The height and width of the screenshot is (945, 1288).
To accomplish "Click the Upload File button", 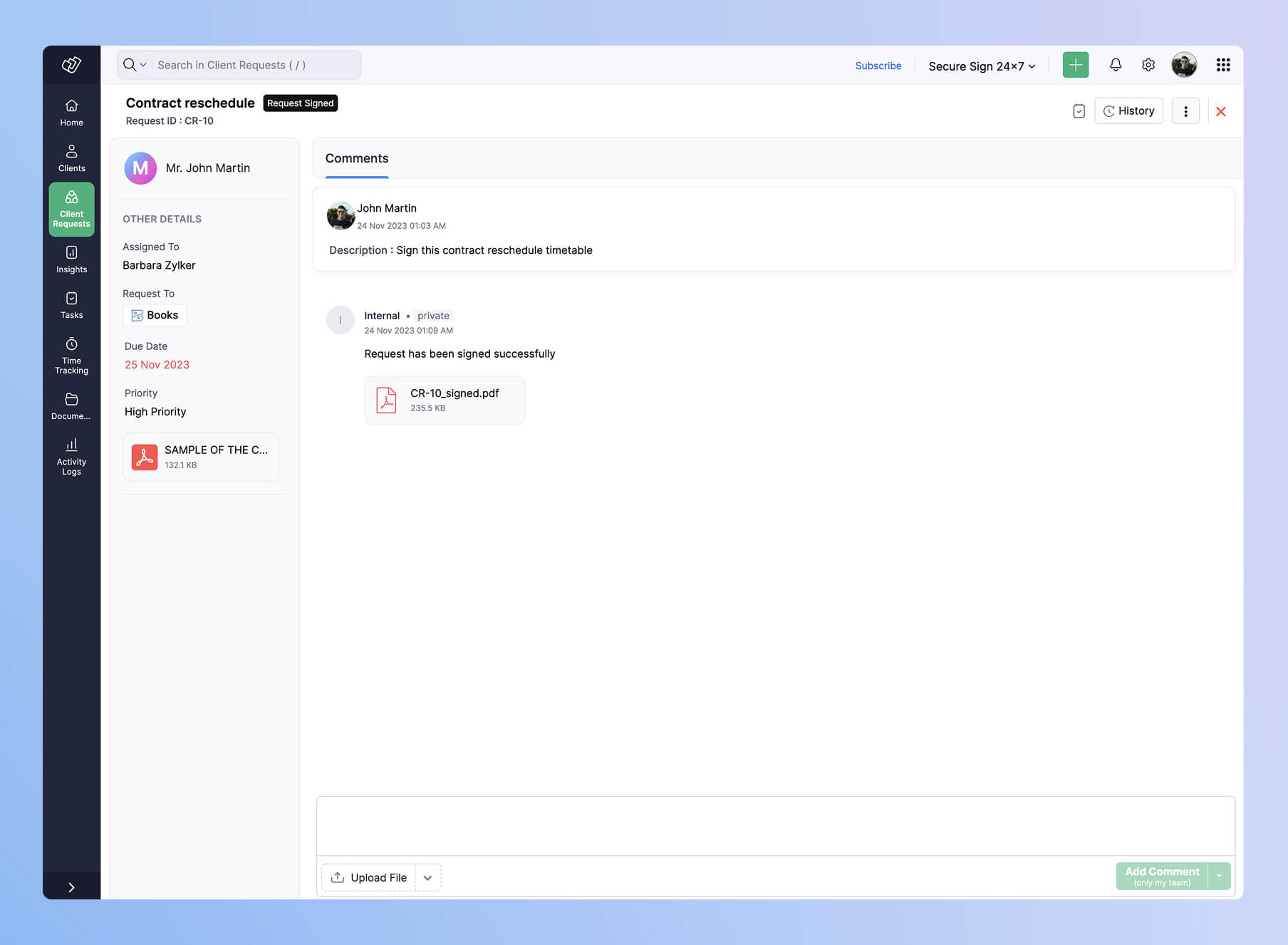I will coord(369,877).
